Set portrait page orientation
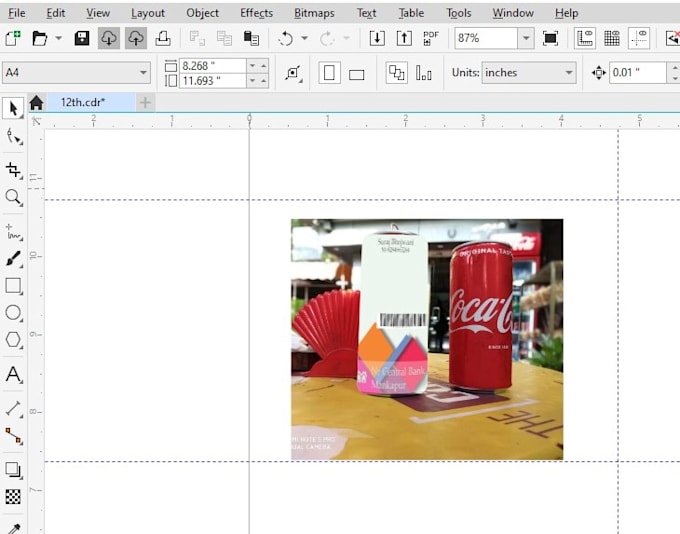 [x=329, y=72]
